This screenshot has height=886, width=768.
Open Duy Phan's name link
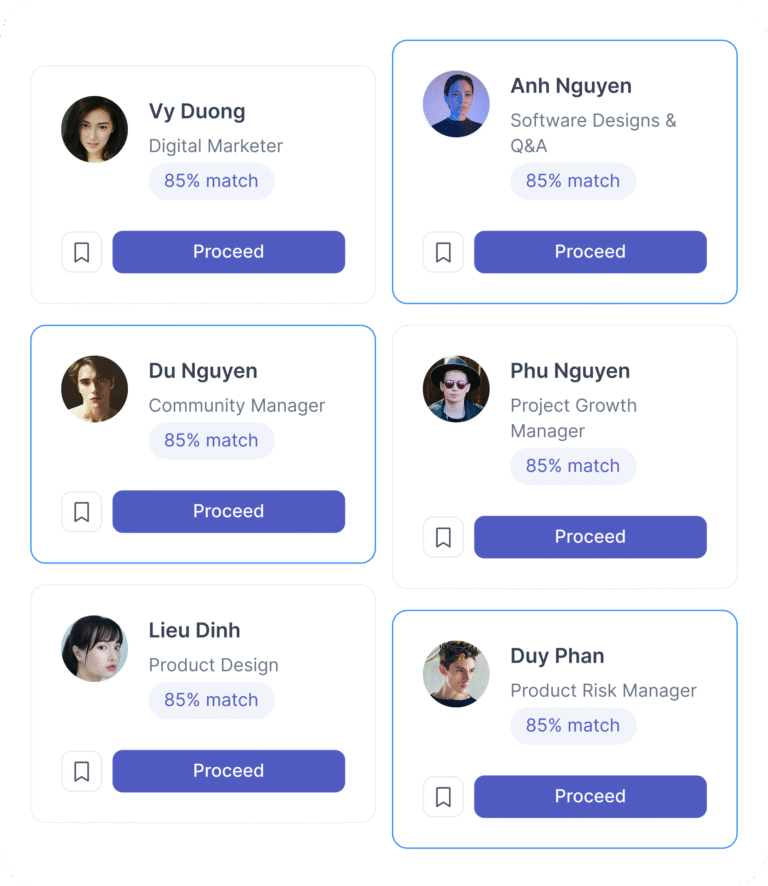(557, 656)
